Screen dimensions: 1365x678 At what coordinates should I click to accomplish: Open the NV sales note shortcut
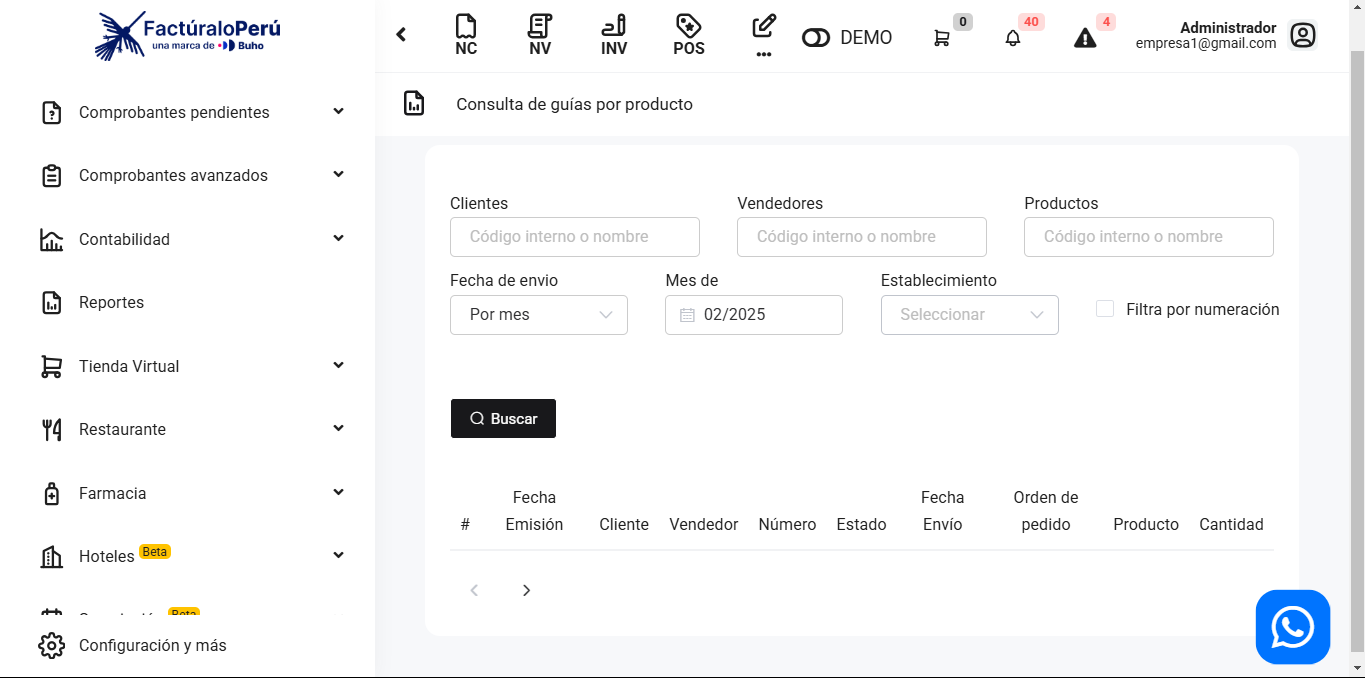pyautogui.click(x=540, y=36)
